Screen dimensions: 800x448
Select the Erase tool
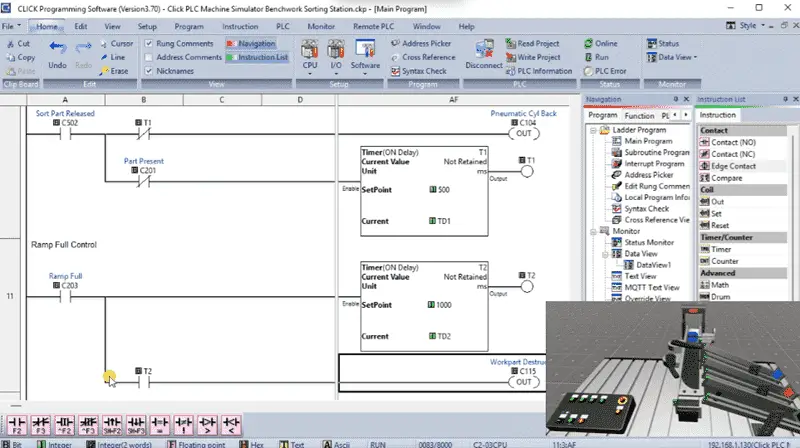[114, 71]
